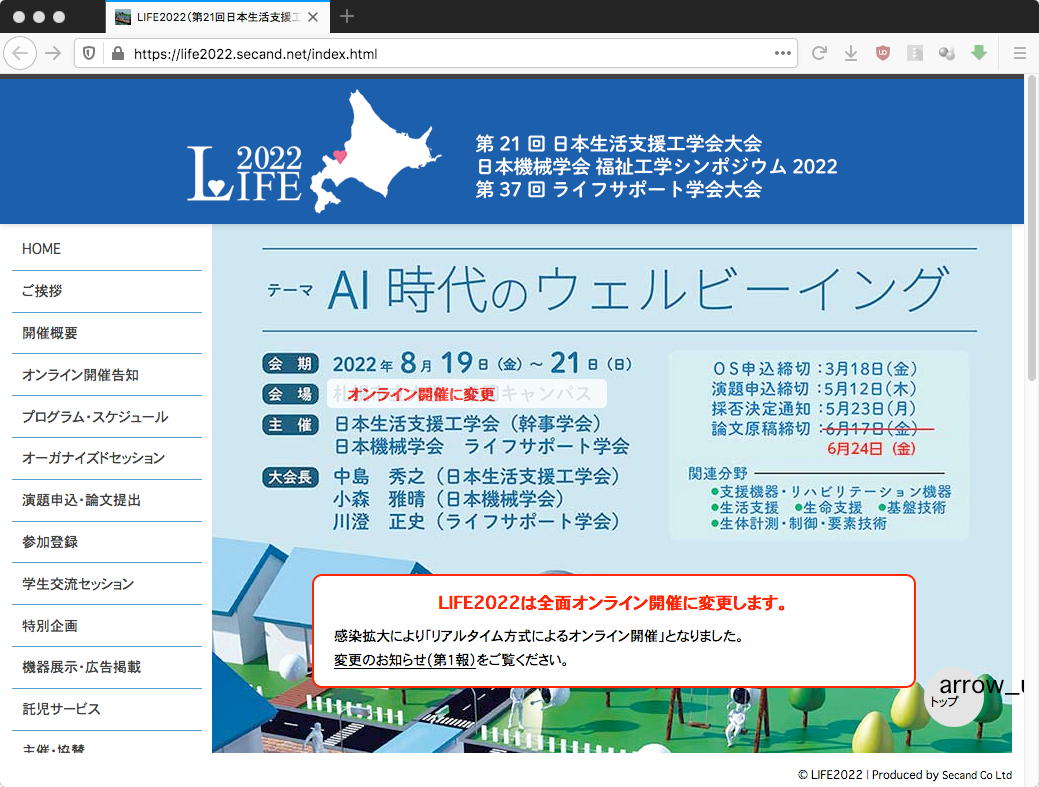
Task: Click the gray reader extension icon
Action: click(x=915, y=53)
